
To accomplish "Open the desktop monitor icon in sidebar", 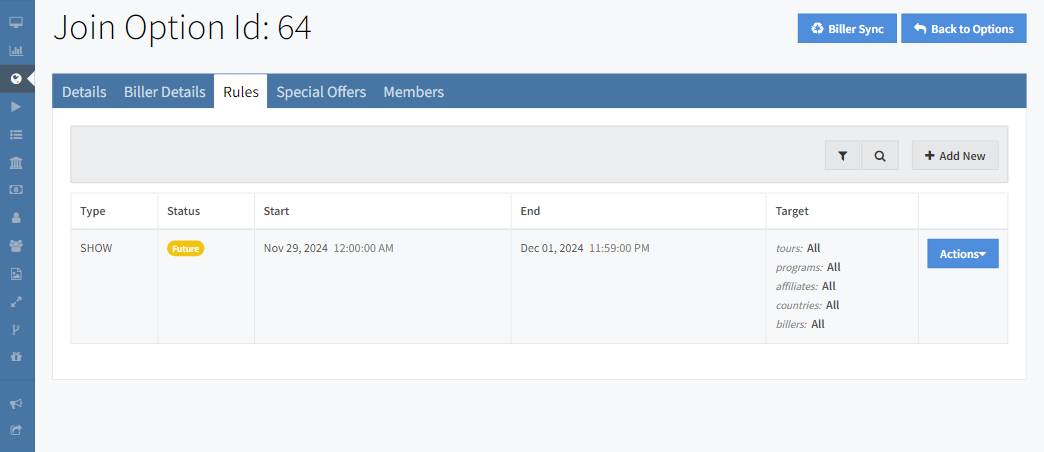I will [16, 22].
